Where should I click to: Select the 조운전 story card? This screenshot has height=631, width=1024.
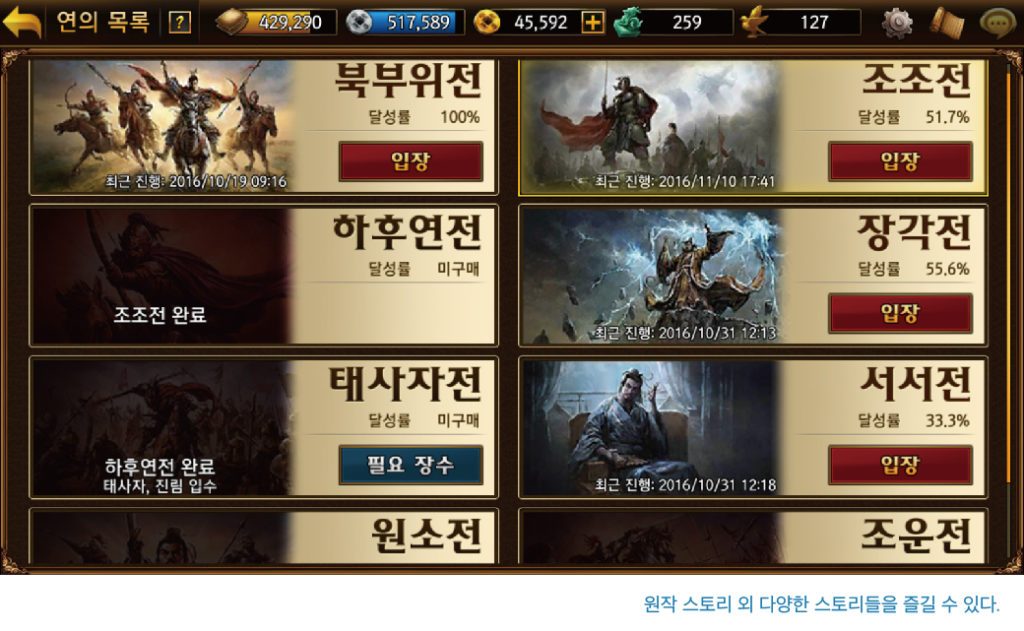[x=753, y=536]
